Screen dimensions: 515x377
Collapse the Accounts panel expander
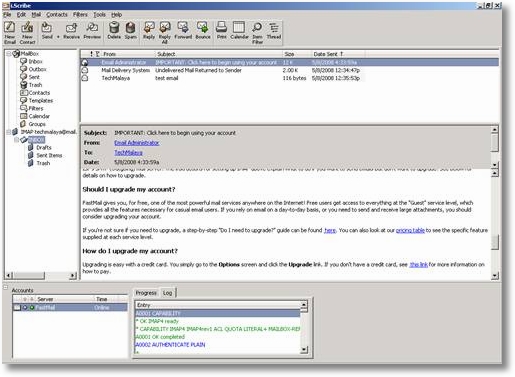(x=6, y=287)
